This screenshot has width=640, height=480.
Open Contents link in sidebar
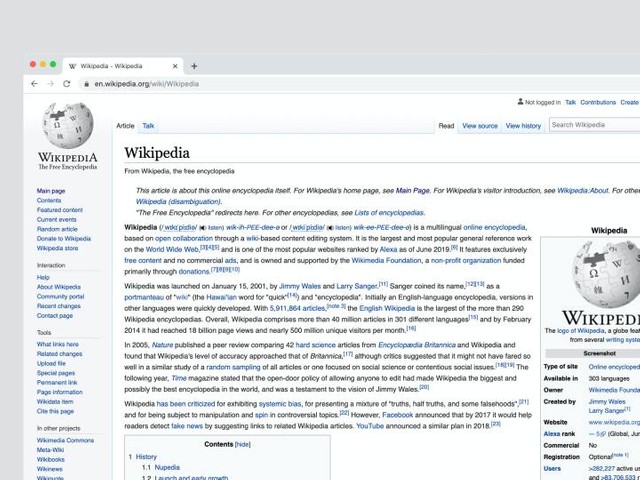[x=49, y=200]
